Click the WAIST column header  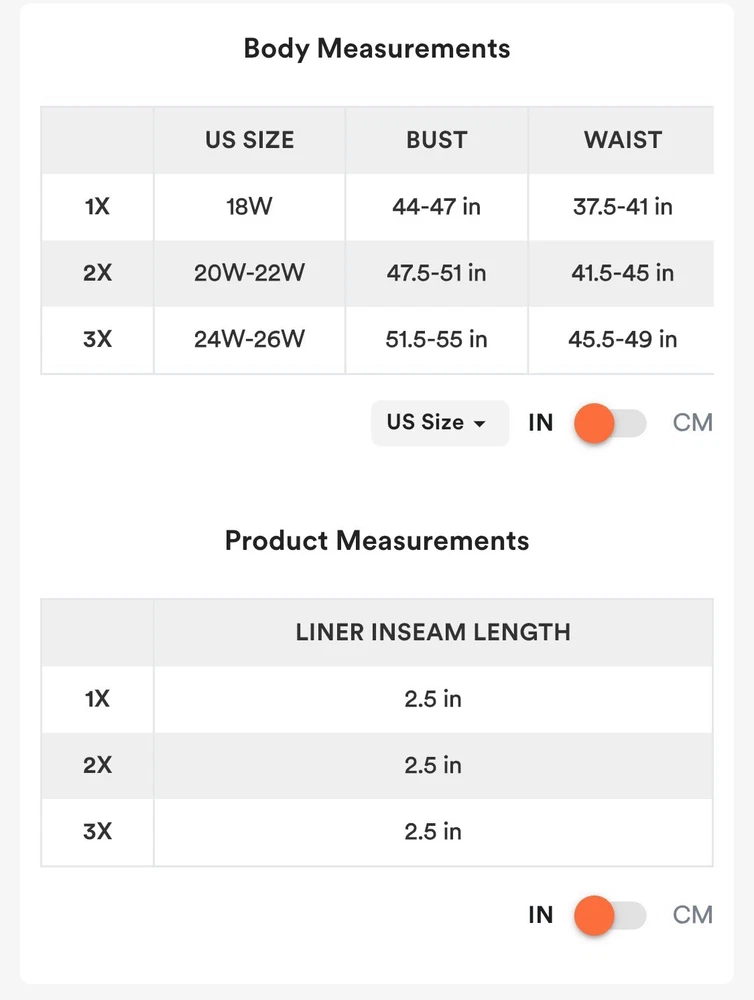tap(623, 140)
